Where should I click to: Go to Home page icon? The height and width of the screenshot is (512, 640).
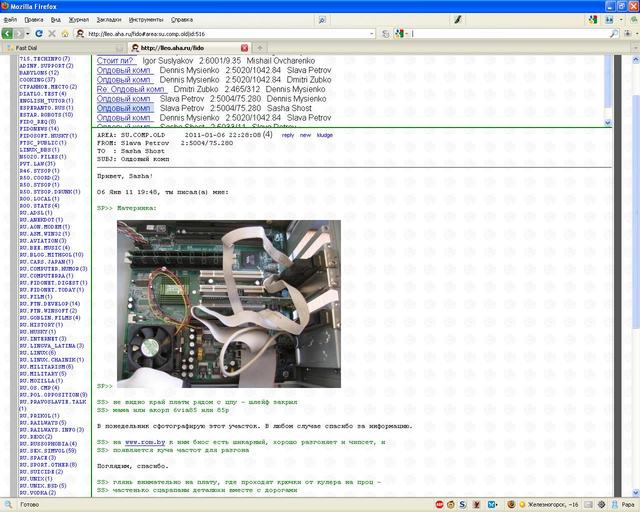click(x=65, y=33)
